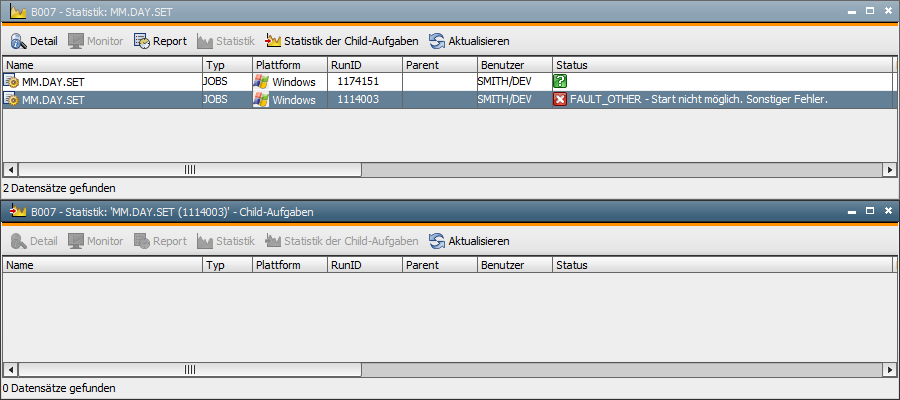Image resolution: width=900 pixels, height=400 pixels.
Task: Click the Windows platform icon in the first row
Action: pyautogui.click(x=261, y=81)
